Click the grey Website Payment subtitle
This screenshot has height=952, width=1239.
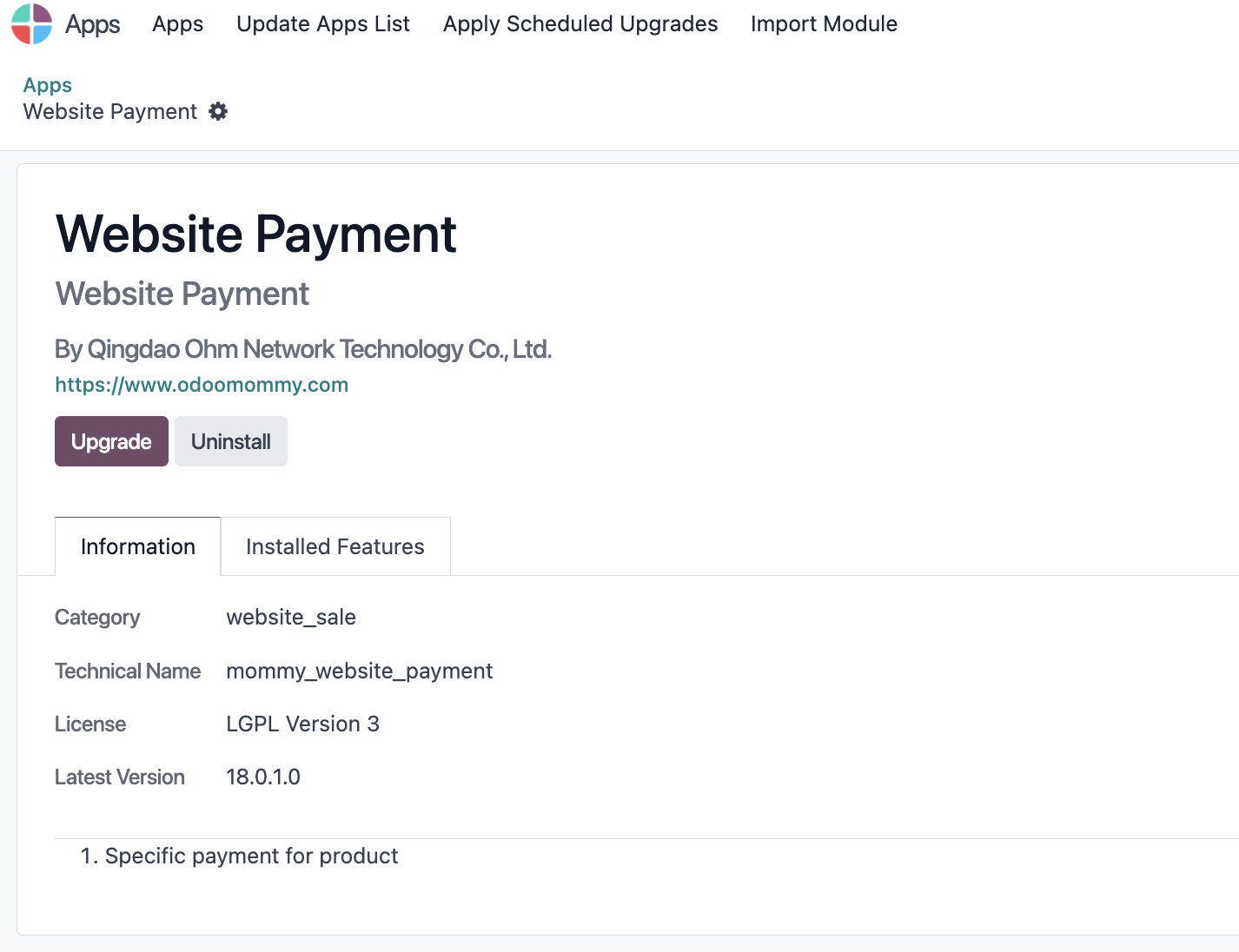pos(182,294)
